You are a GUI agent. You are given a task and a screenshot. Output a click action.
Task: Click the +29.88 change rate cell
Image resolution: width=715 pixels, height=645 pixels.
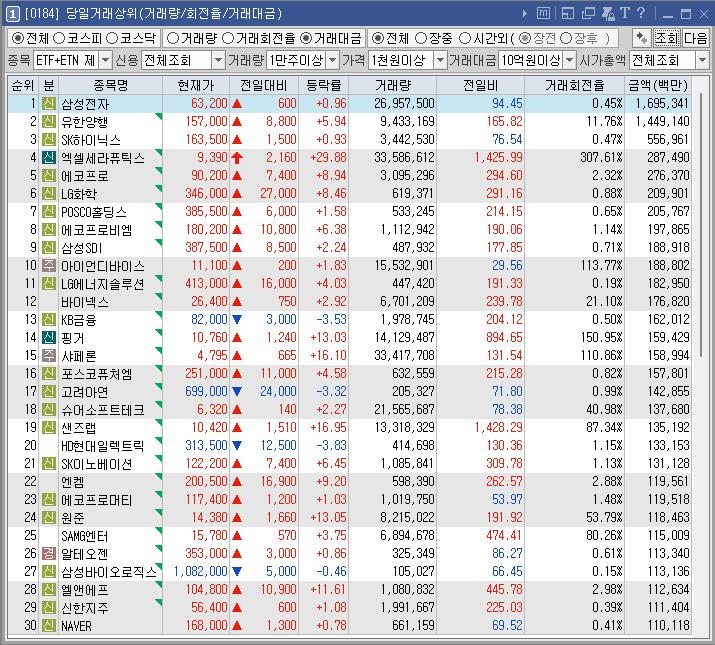click(x=328, y=157)
